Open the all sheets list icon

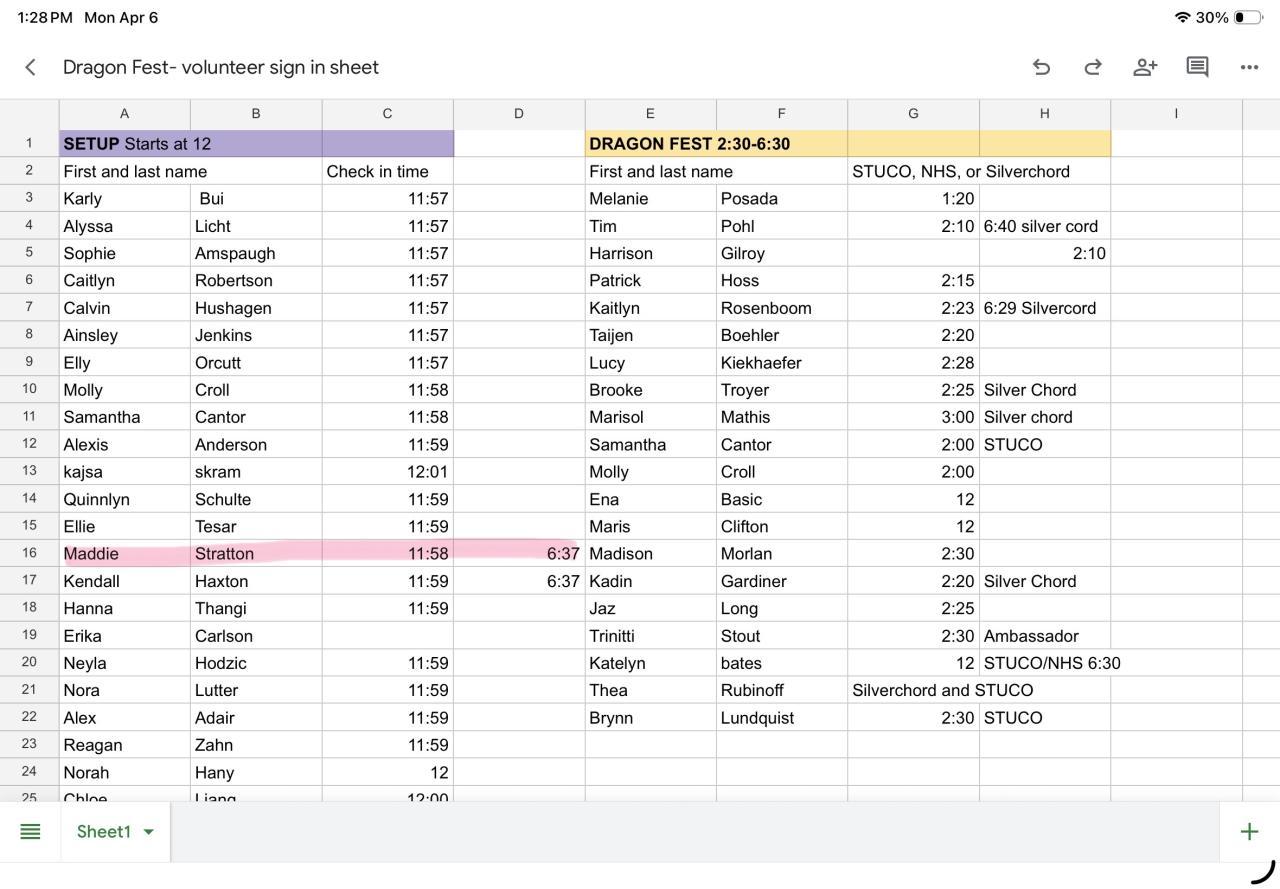click(30, 831)
